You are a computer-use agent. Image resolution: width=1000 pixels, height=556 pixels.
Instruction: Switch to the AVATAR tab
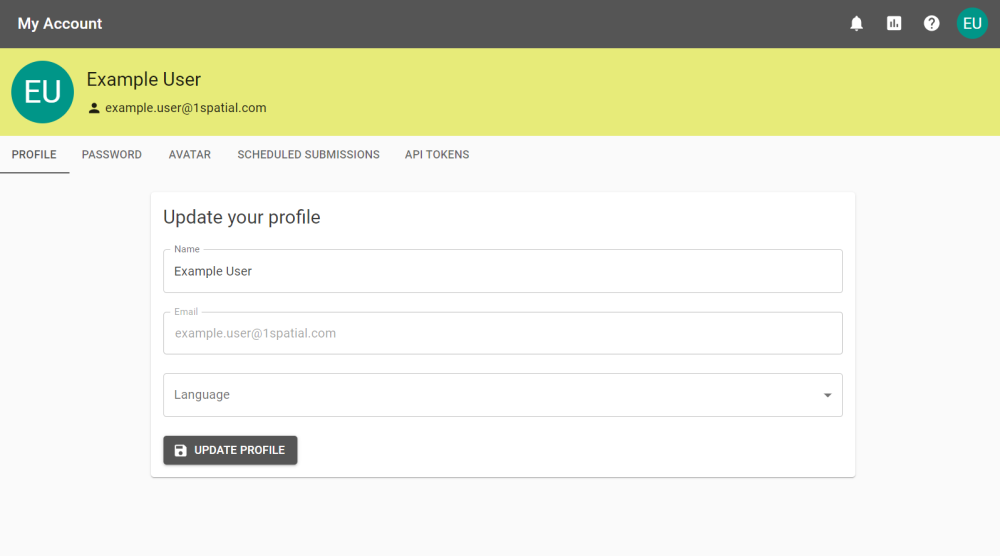(189, 154)
